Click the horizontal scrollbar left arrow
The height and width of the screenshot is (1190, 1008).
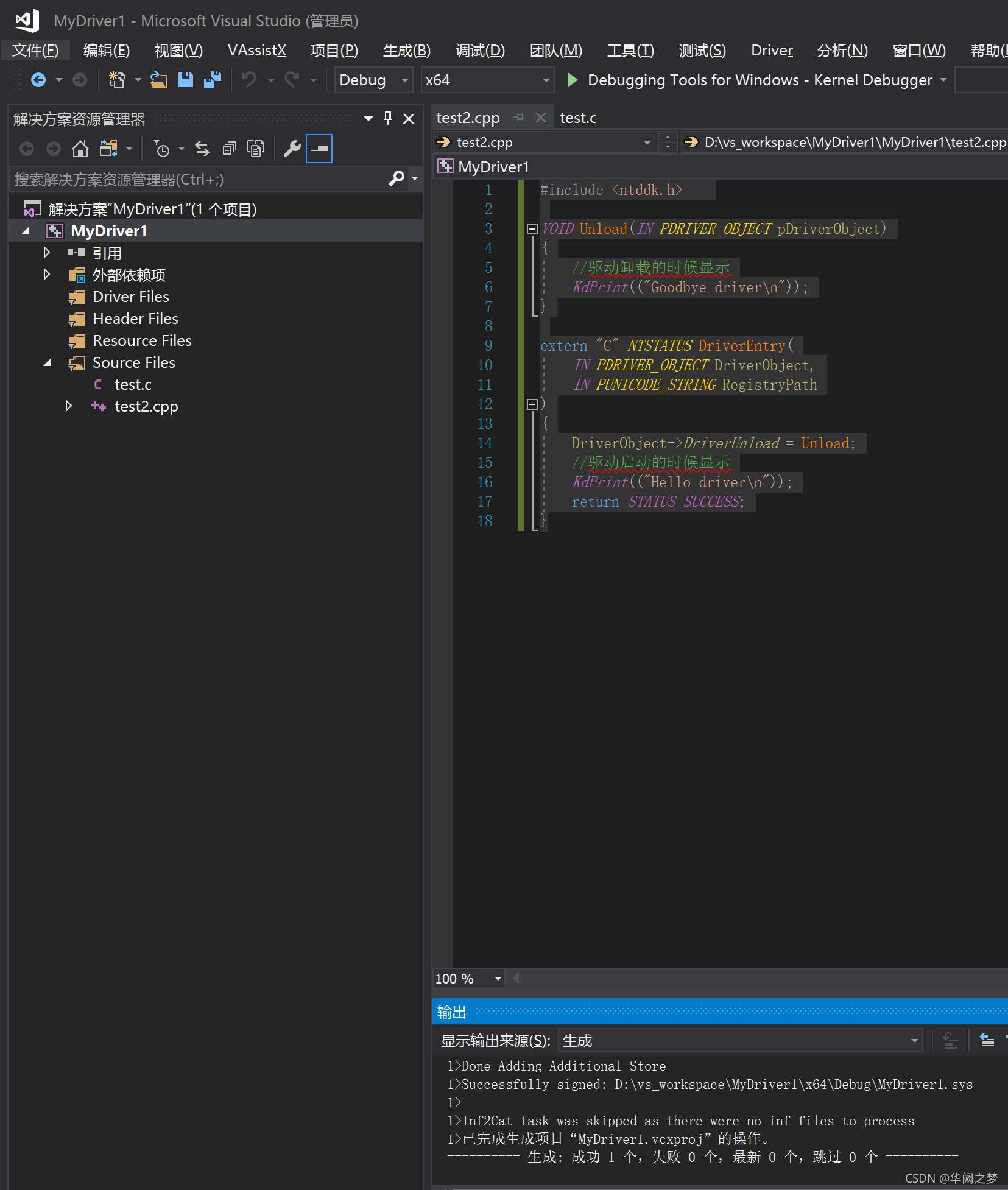coord(516,979)
